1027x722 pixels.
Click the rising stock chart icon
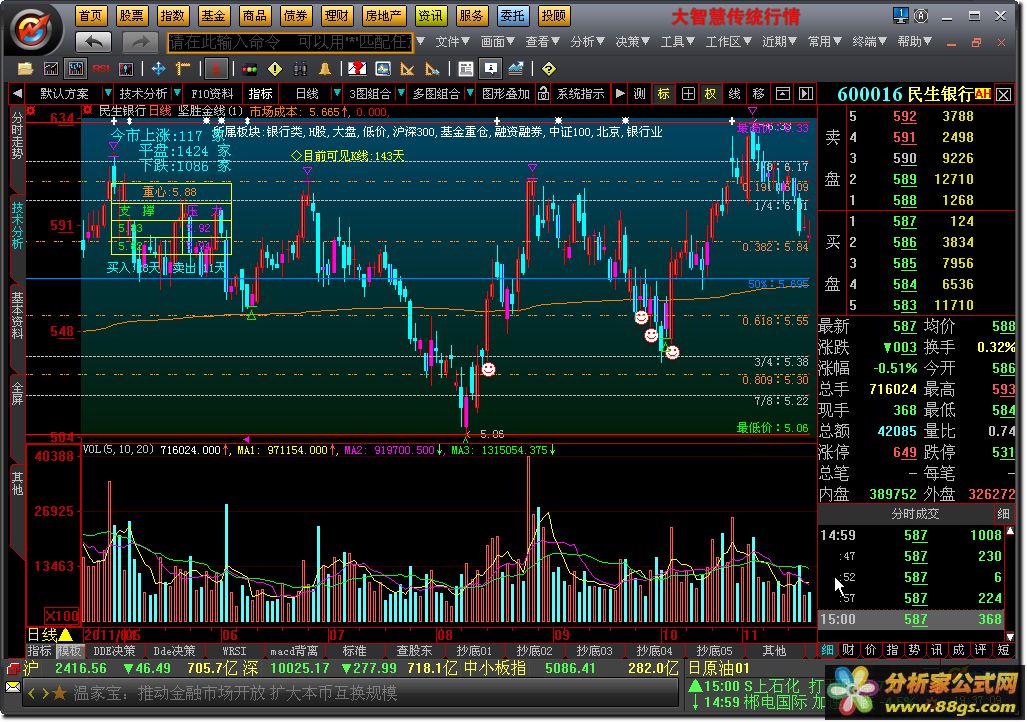[x=515, y=69]
